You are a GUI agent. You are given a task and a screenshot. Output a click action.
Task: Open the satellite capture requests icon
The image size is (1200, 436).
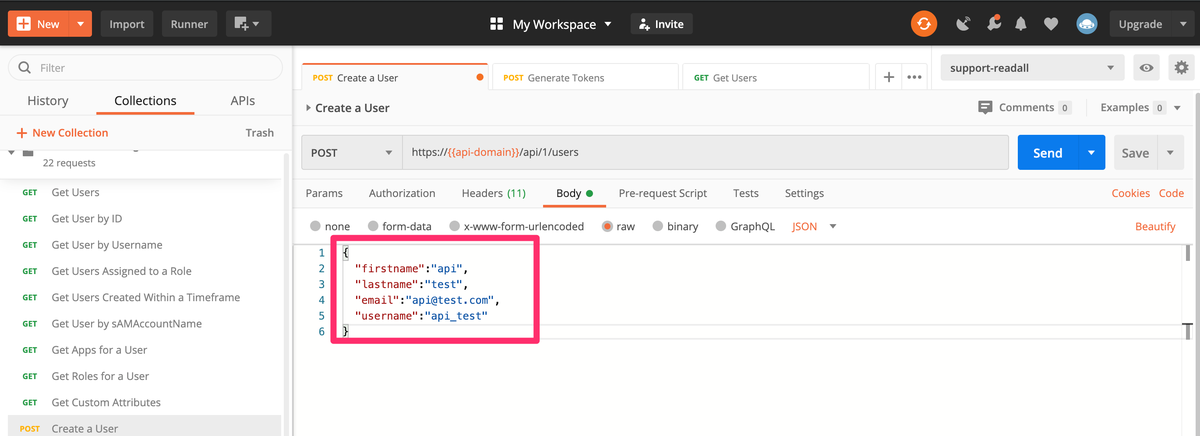(963, 24)
